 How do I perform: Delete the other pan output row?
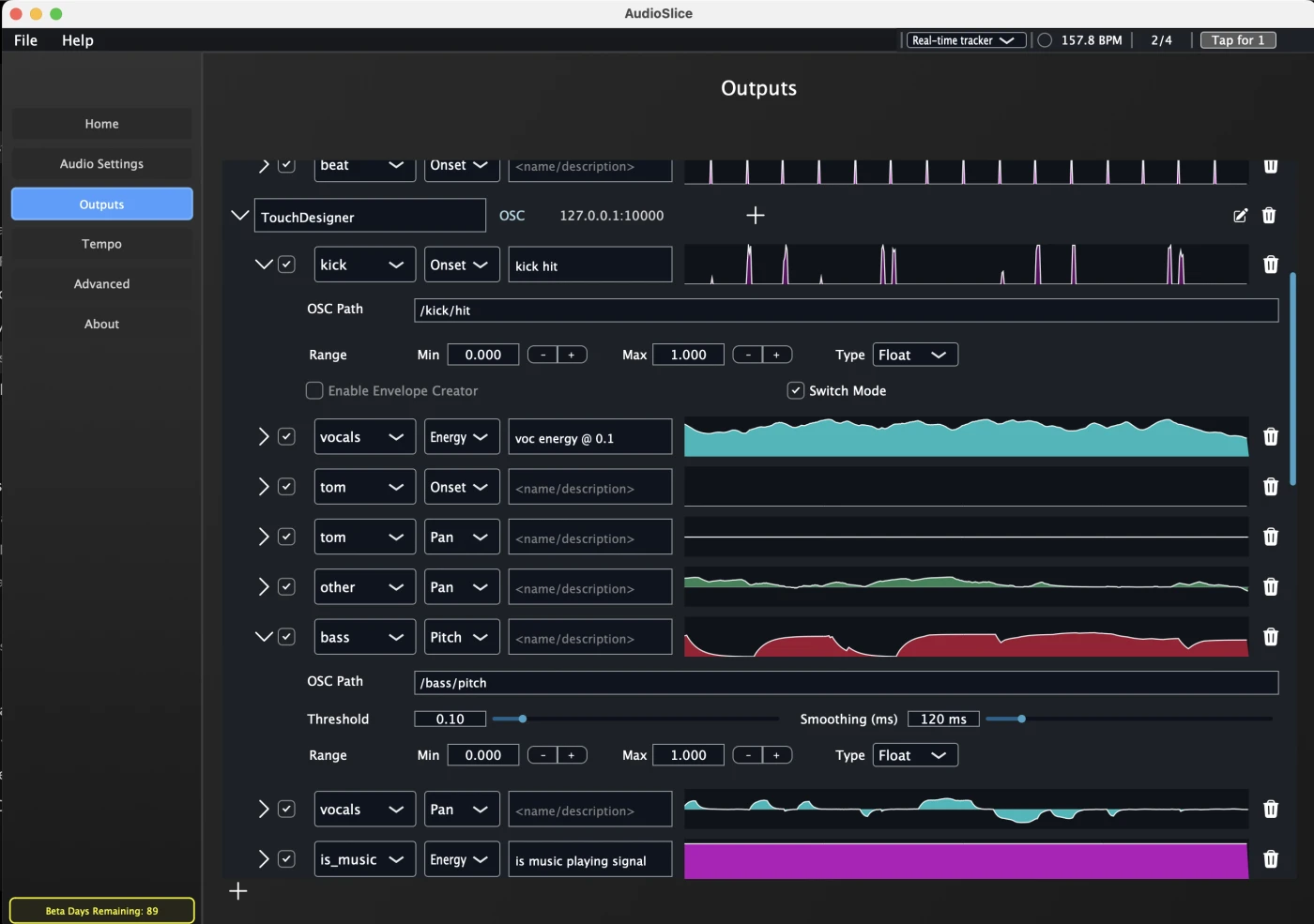tap(1271, 587)
